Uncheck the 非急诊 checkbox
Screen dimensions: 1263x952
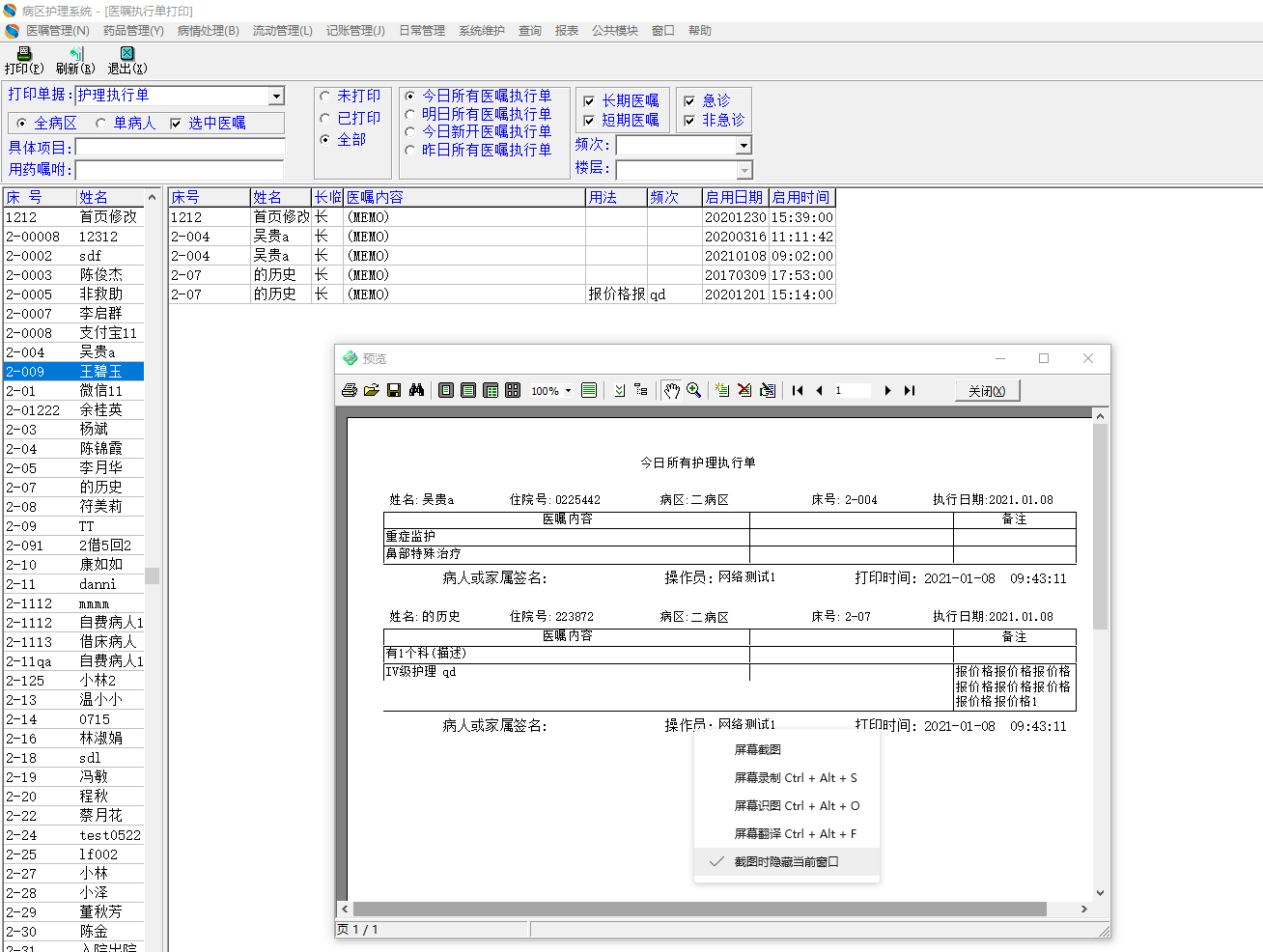pos(689,121)
